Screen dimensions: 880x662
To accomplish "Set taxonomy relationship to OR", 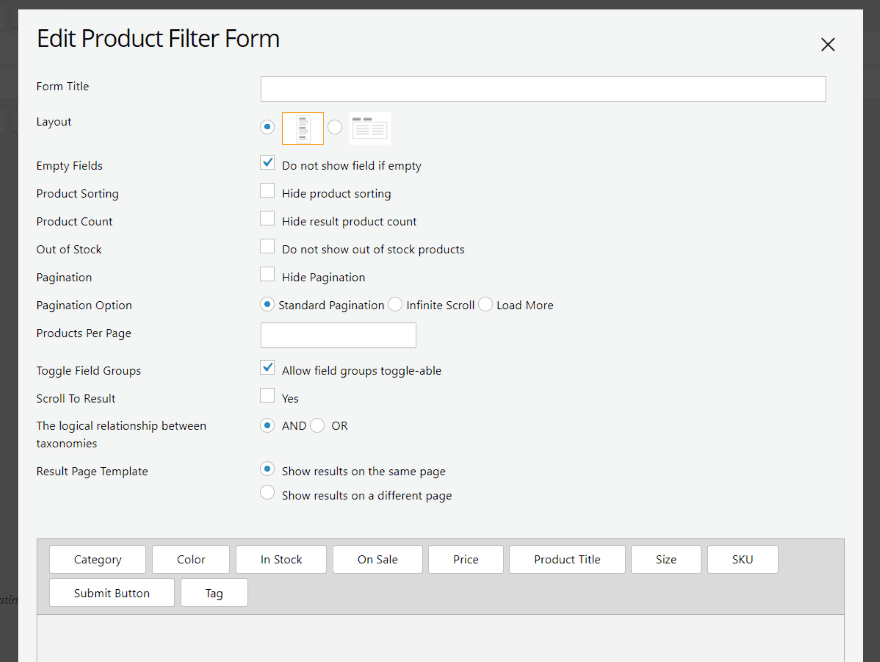I will click(318, 425).
